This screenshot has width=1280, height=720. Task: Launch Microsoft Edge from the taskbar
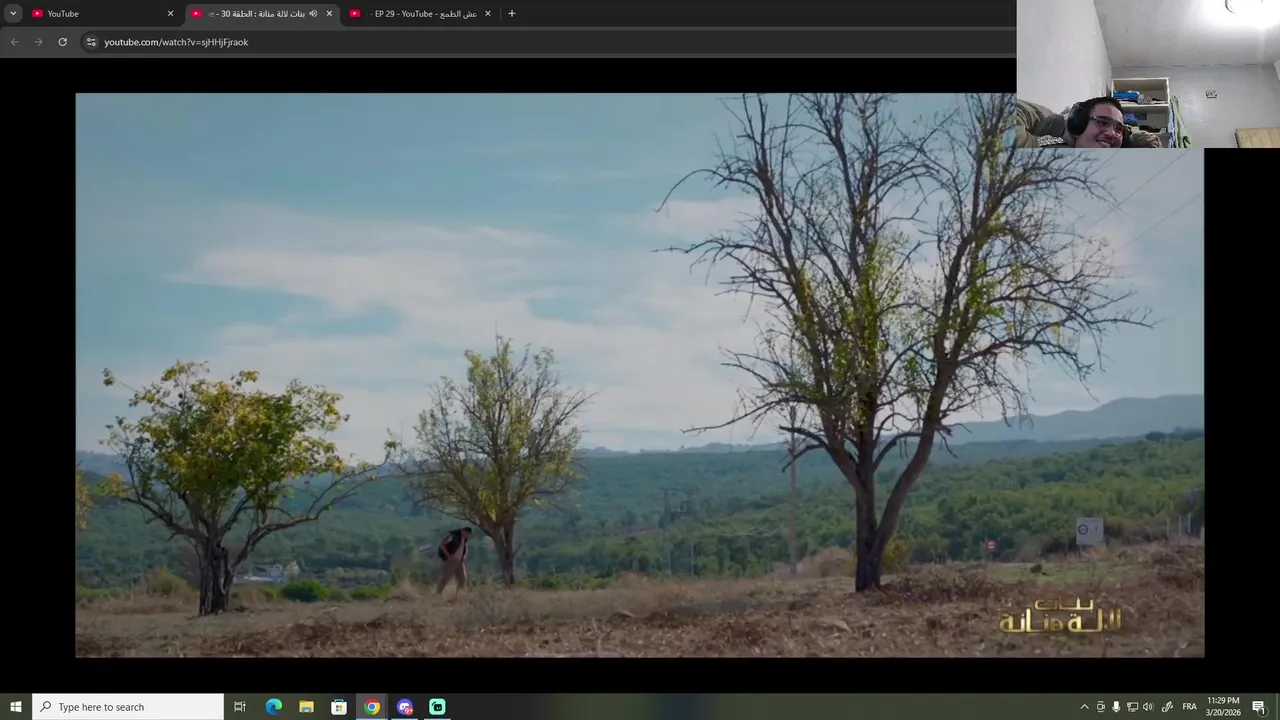click(273, 707)
